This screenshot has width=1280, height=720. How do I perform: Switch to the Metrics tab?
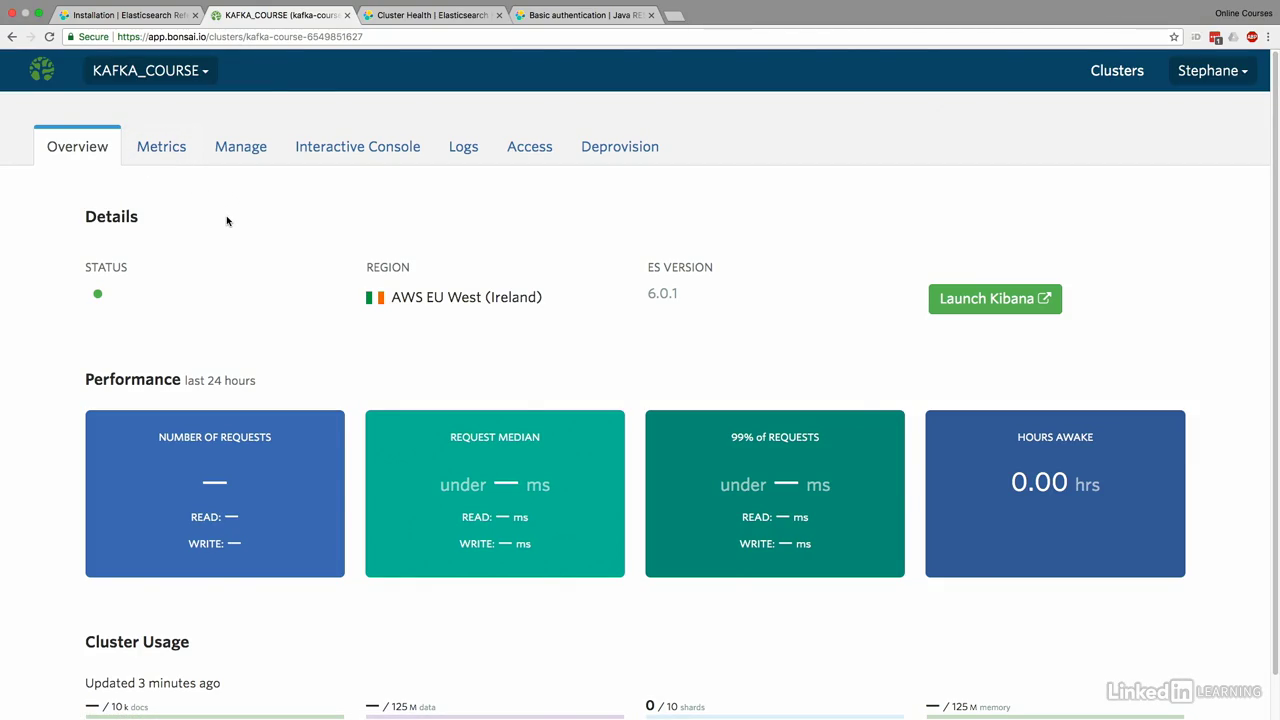tap(161, 146)
